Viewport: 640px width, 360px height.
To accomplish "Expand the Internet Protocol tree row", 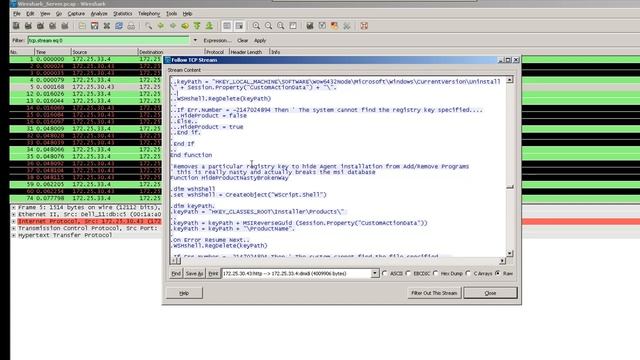I will [14, 221].
